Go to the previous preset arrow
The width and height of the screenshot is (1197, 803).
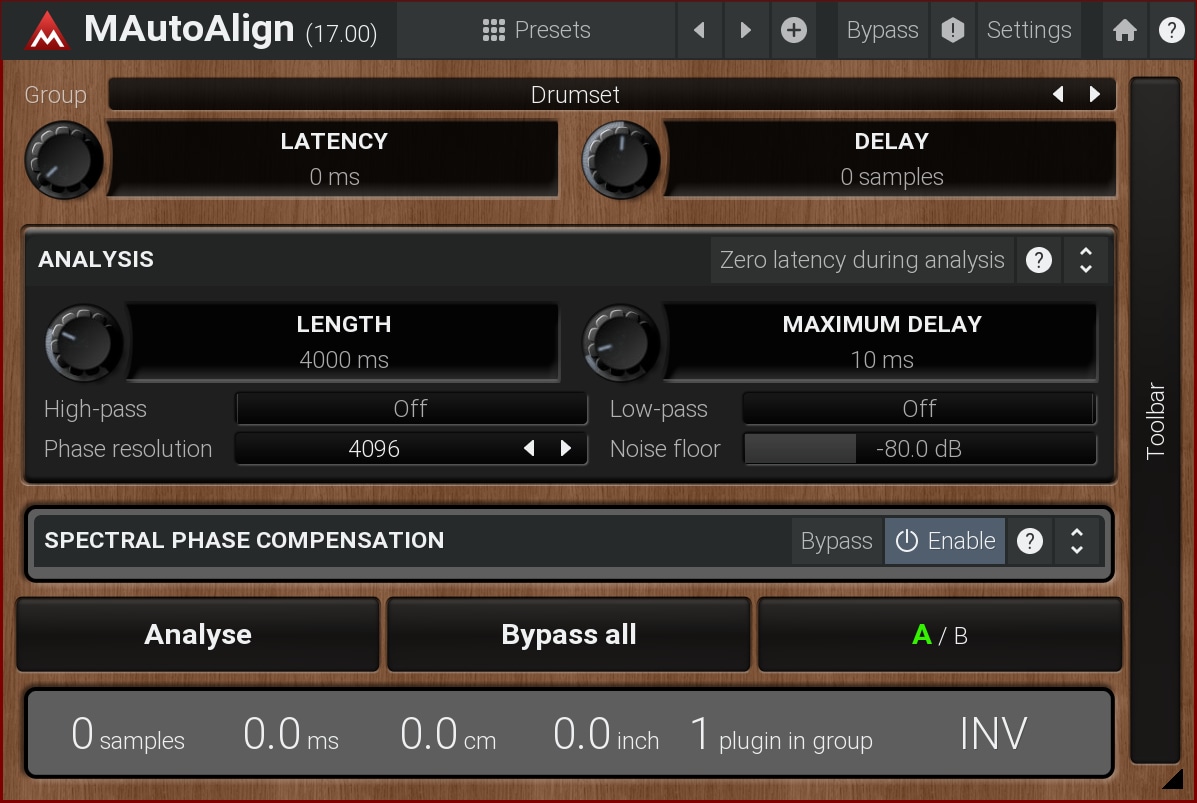700,30
